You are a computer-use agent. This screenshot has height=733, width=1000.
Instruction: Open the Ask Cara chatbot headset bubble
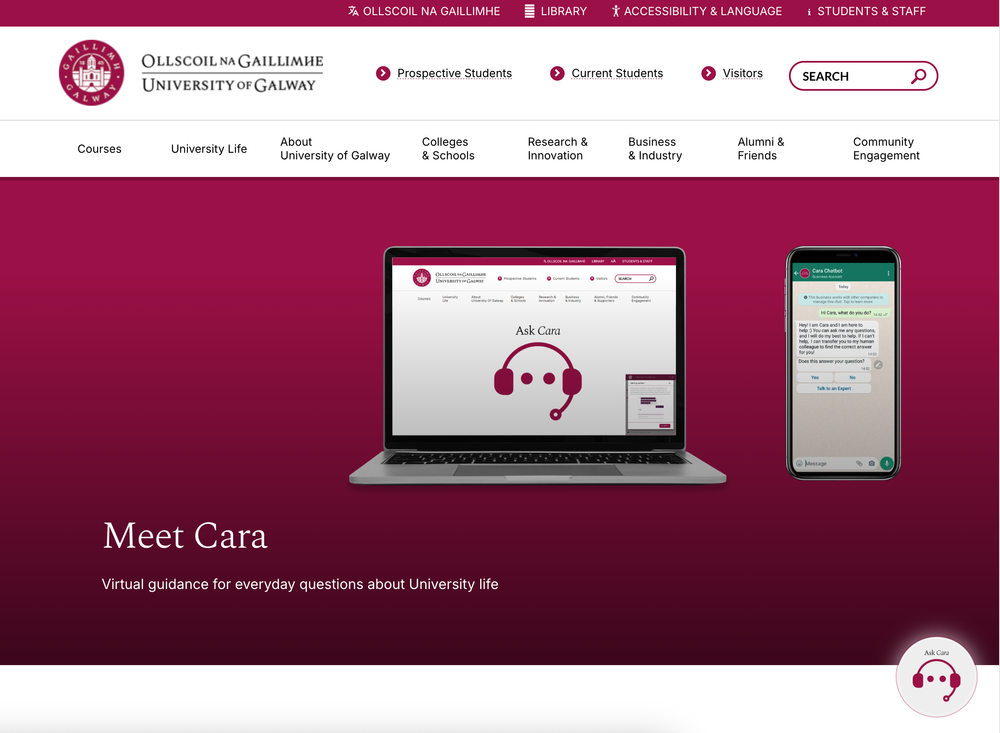coord(936,677)
